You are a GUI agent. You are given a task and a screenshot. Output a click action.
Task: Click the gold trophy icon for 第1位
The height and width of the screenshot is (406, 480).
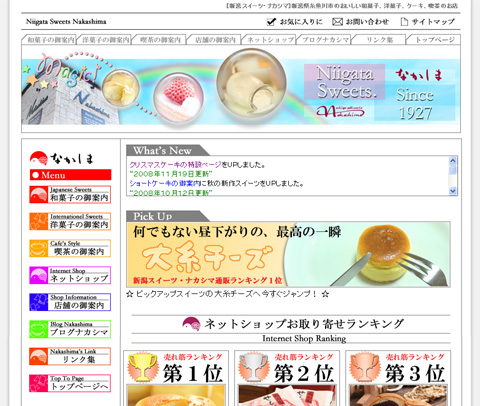[143, 368]
